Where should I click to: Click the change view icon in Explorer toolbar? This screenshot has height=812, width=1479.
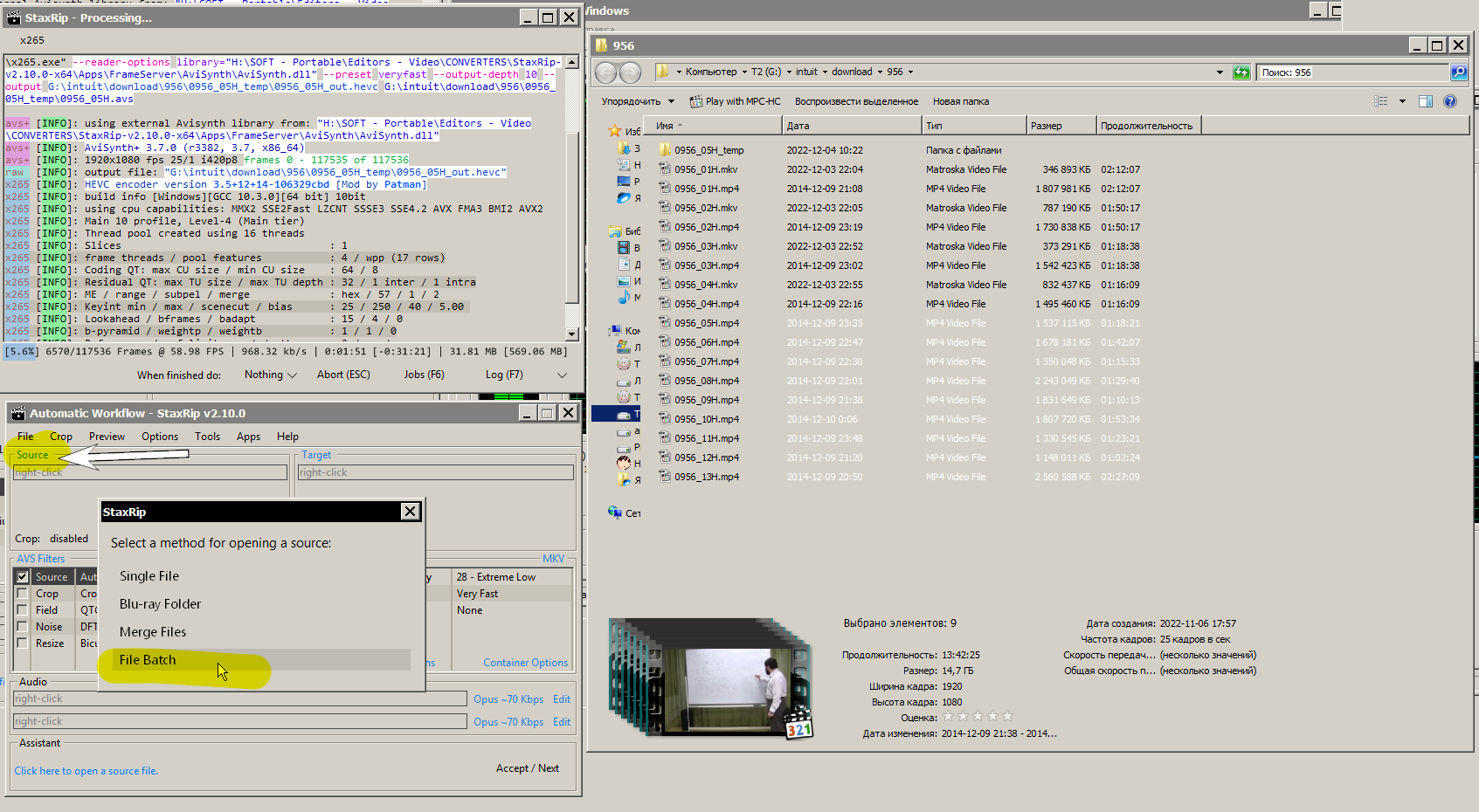tap(1381, 101)
